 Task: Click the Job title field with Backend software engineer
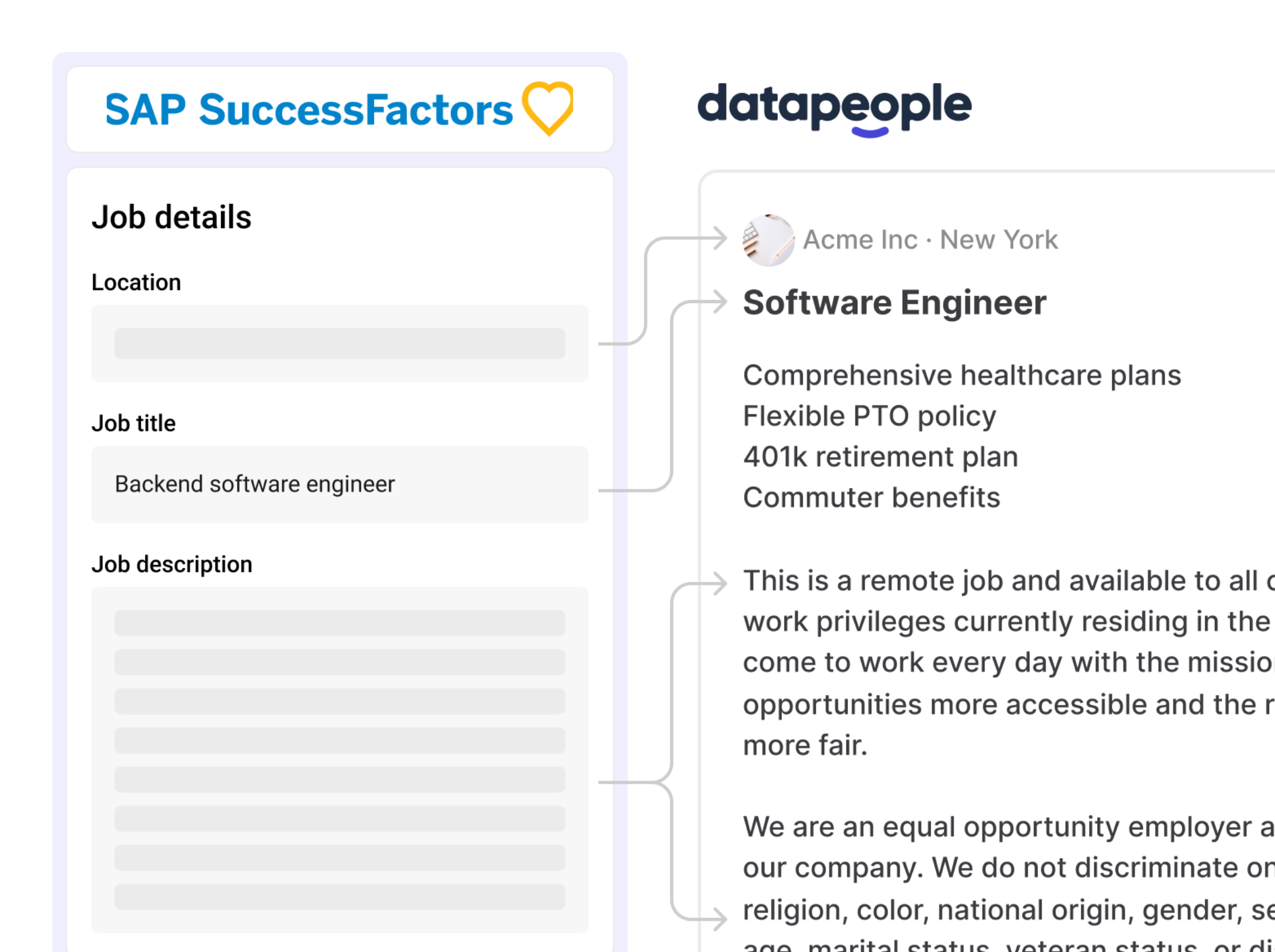[339, 484]
